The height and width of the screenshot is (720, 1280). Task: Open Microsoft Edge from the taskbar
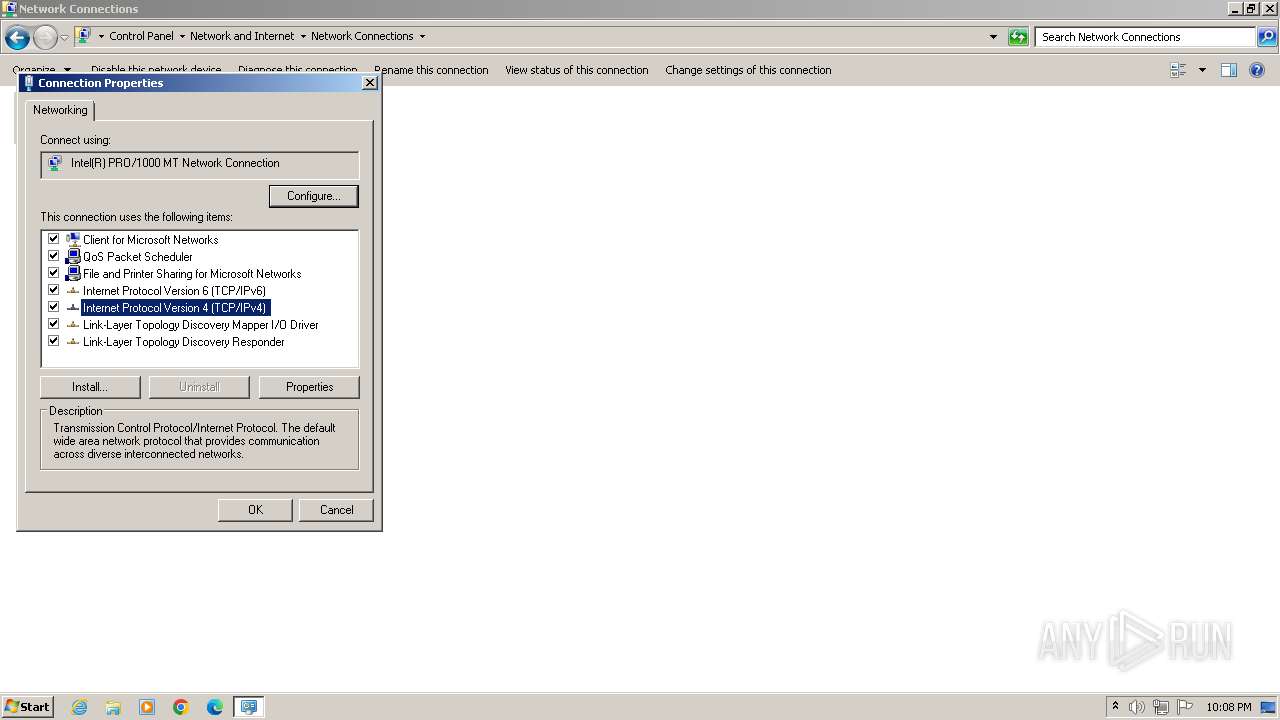pyautogui.click(x=215, y=707)
